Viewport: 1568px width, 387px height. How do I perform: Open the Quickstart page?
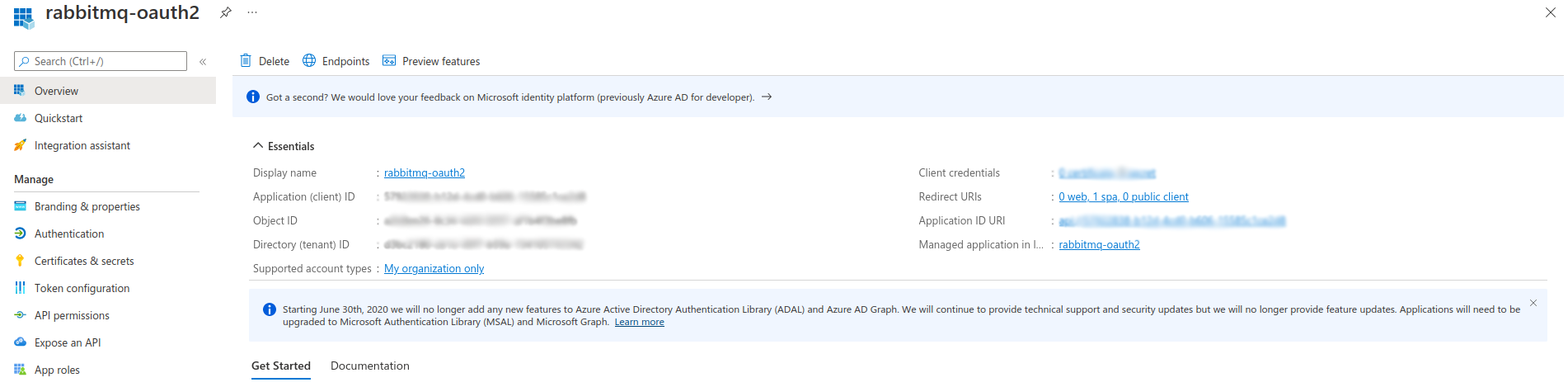[x=59, y=119]
